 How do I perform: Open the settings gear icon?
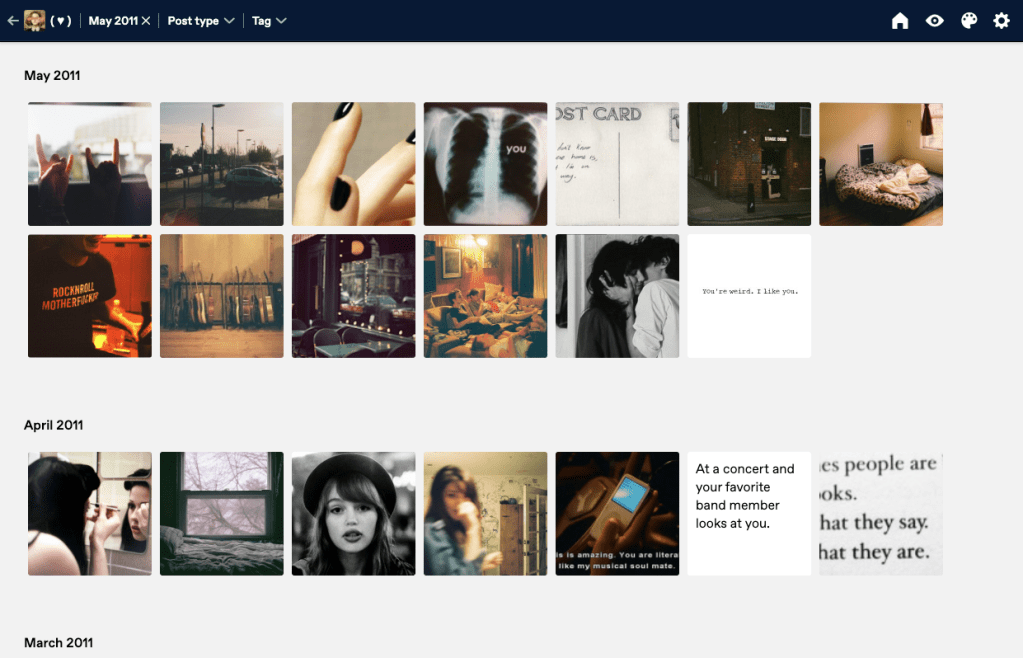(x=1001, y=21)
